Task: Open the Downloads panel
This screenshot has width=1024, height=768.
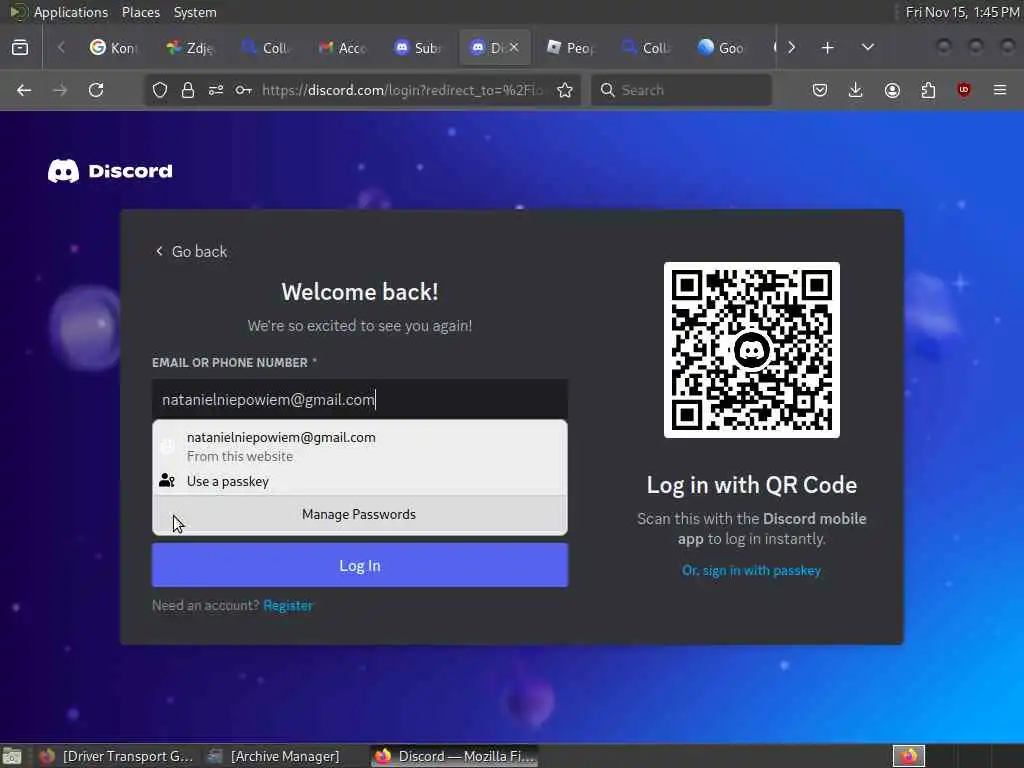Action: [856, 90]
